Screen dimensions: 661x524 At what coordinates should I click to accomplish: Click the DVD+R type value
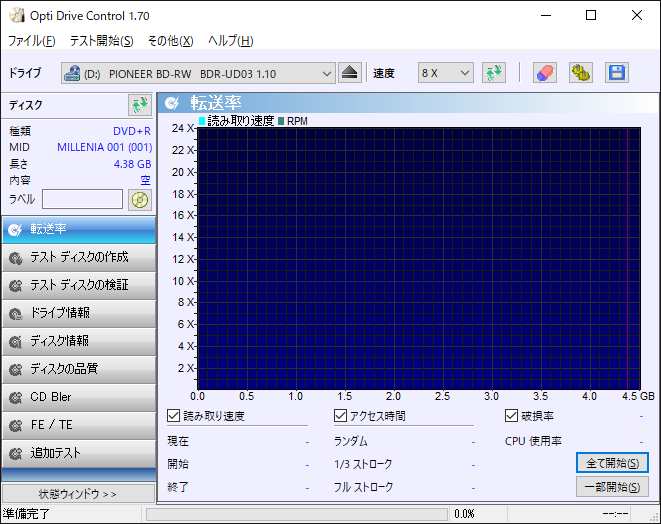pyautogui.click(x=132, y=131)
